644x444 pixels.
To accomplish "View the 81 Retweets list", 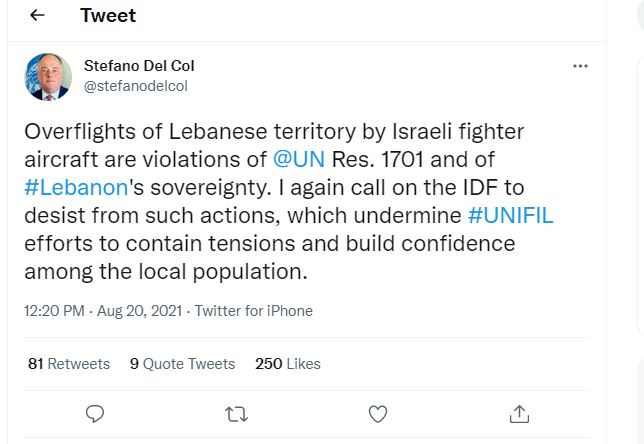I will tap(69, 364).
